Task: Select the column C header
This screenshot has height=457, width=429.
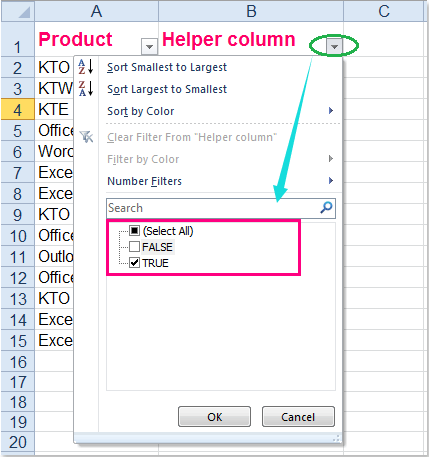Action: 384,11
